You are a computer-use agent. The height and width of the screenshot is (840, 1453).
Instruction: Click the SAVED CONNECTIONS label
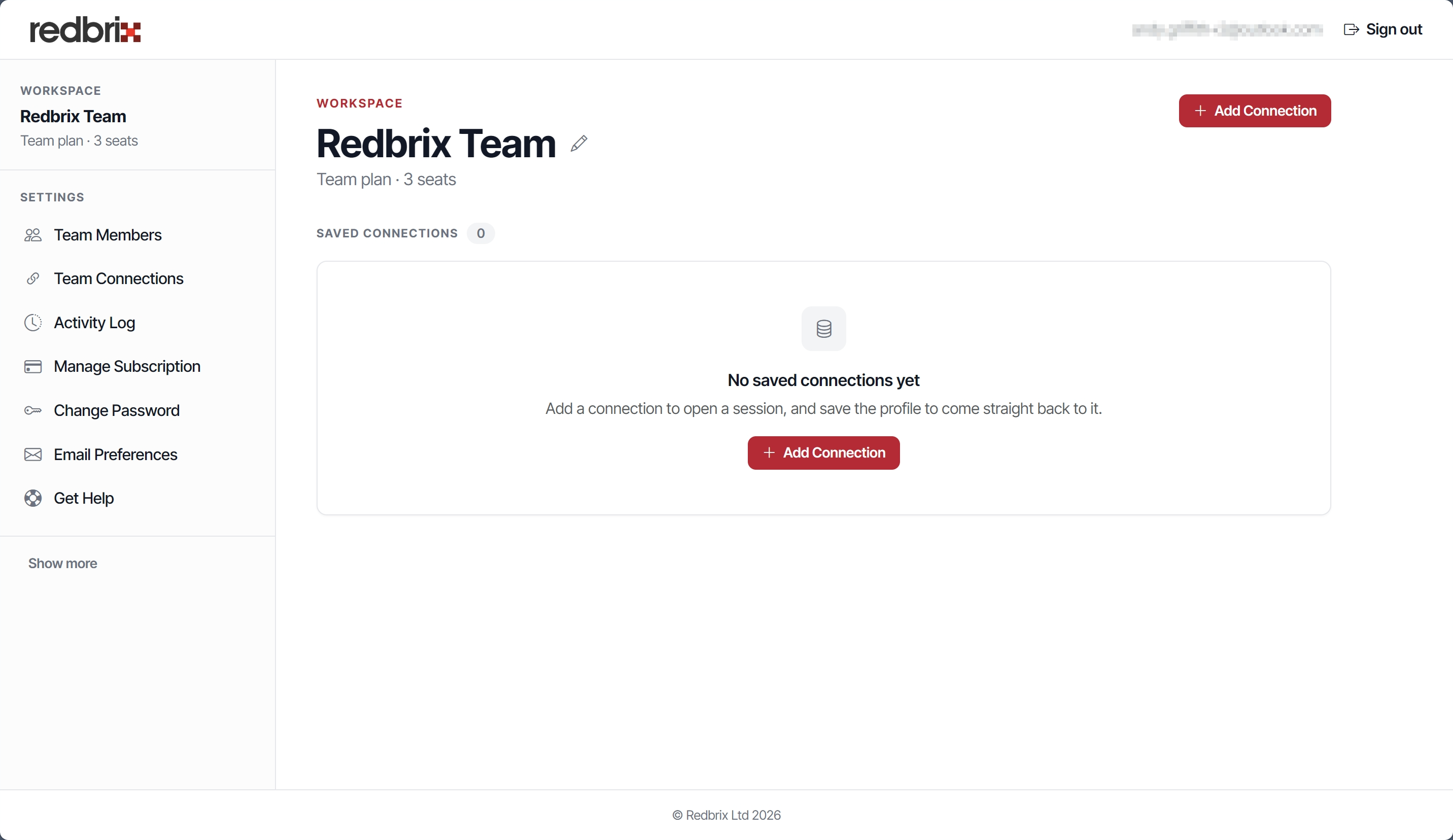coord(387,233)
